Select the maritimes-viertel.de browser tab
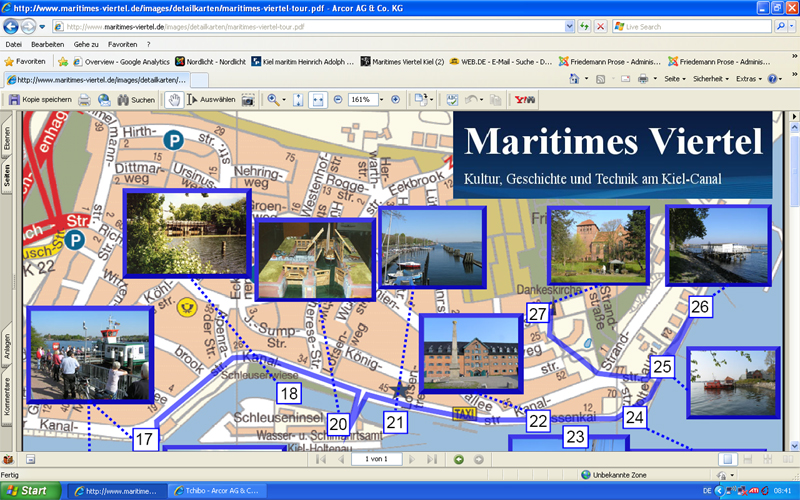The image size is (800, 500). point(96,80)
